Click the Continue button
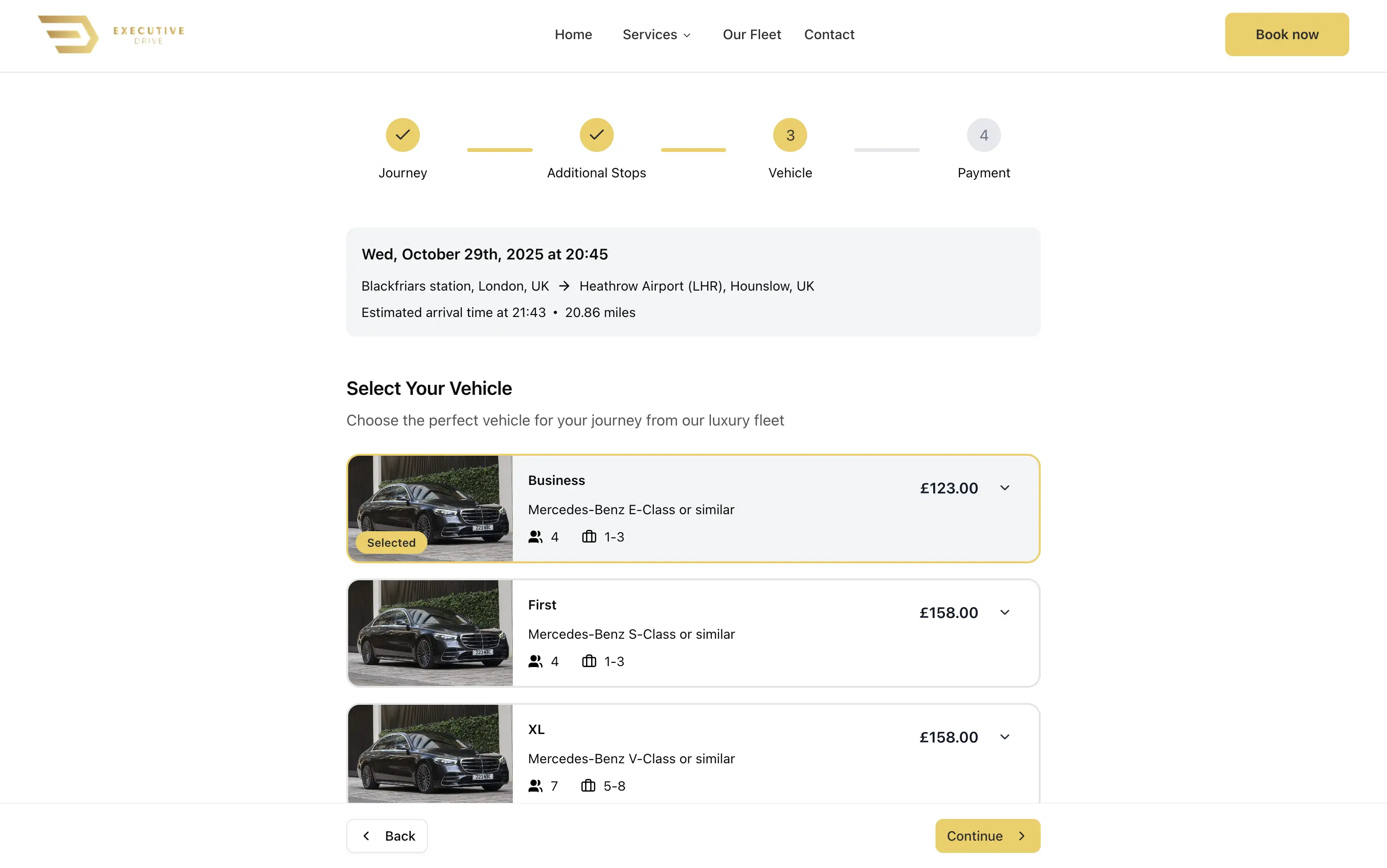This screenshot has height=868, width=1387. click(987, 835)
